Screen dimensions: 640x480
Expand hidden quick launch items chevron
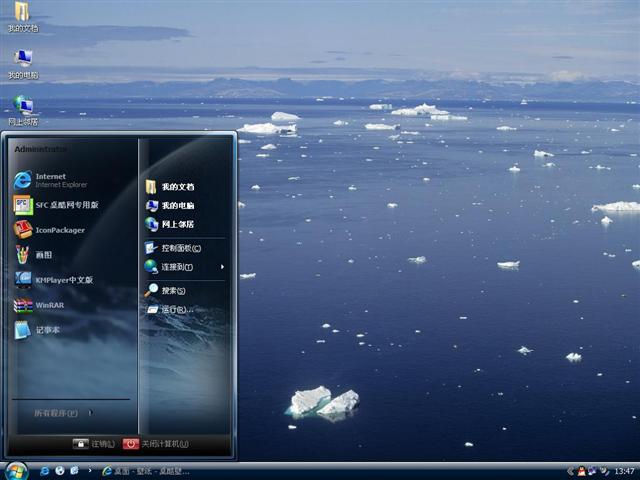[90, 471]
